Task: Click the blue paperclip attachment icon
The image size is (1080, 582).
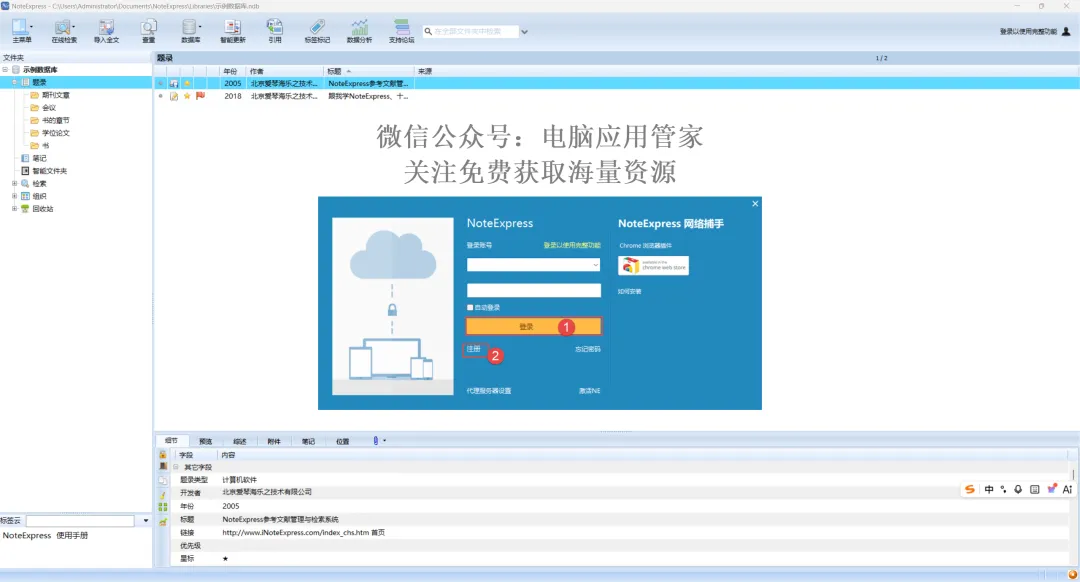Action: (x=375, y=441)
